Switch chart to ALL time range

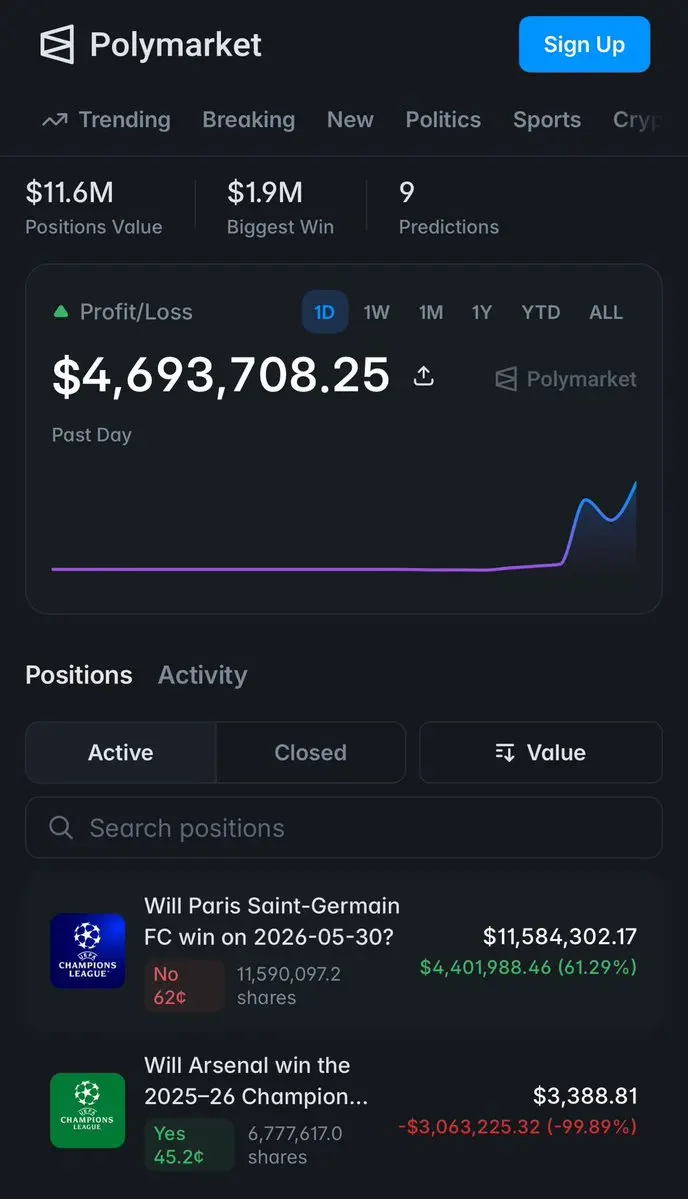pos(605,312)
